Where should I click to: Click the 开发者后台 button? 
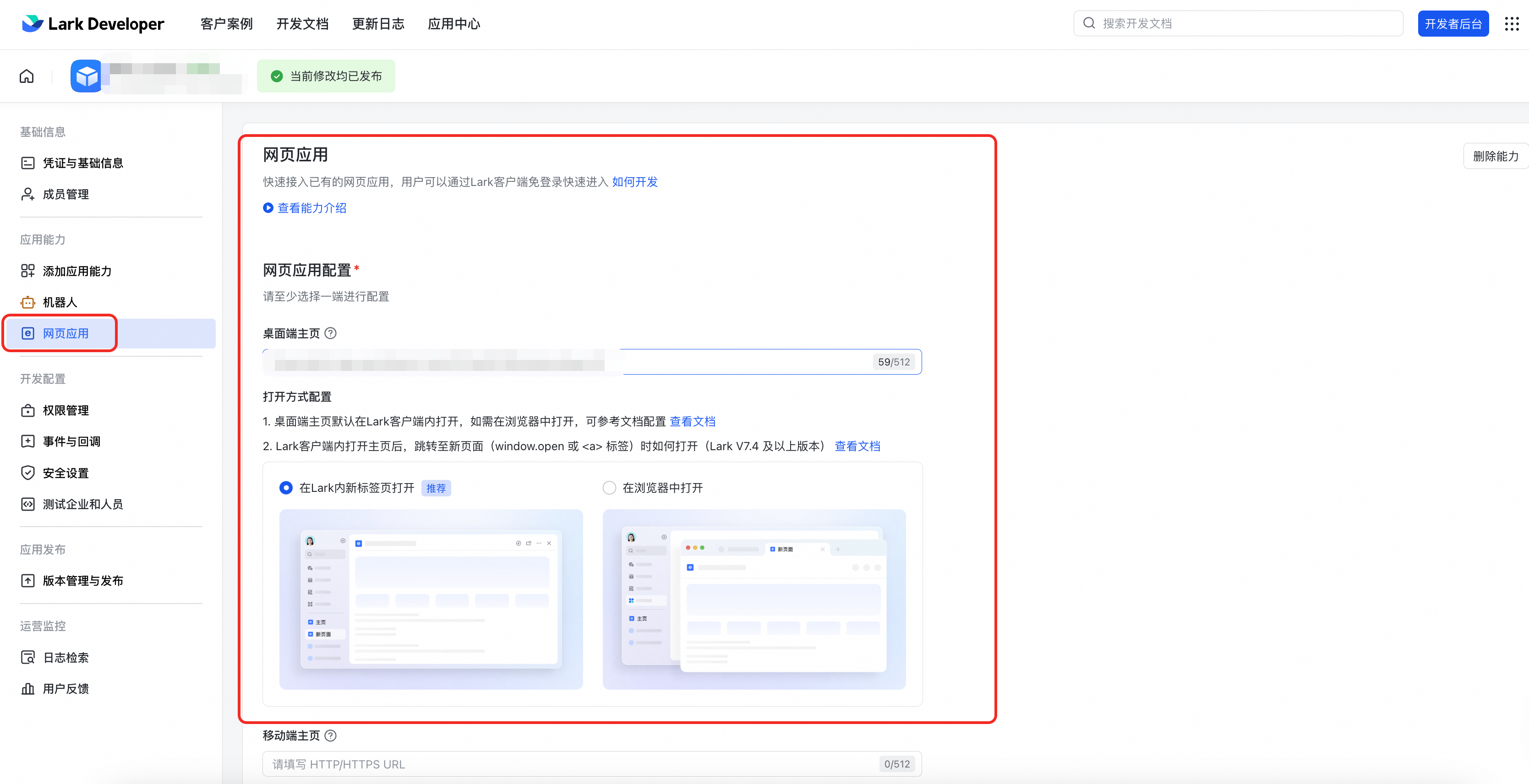[1453, 24]
